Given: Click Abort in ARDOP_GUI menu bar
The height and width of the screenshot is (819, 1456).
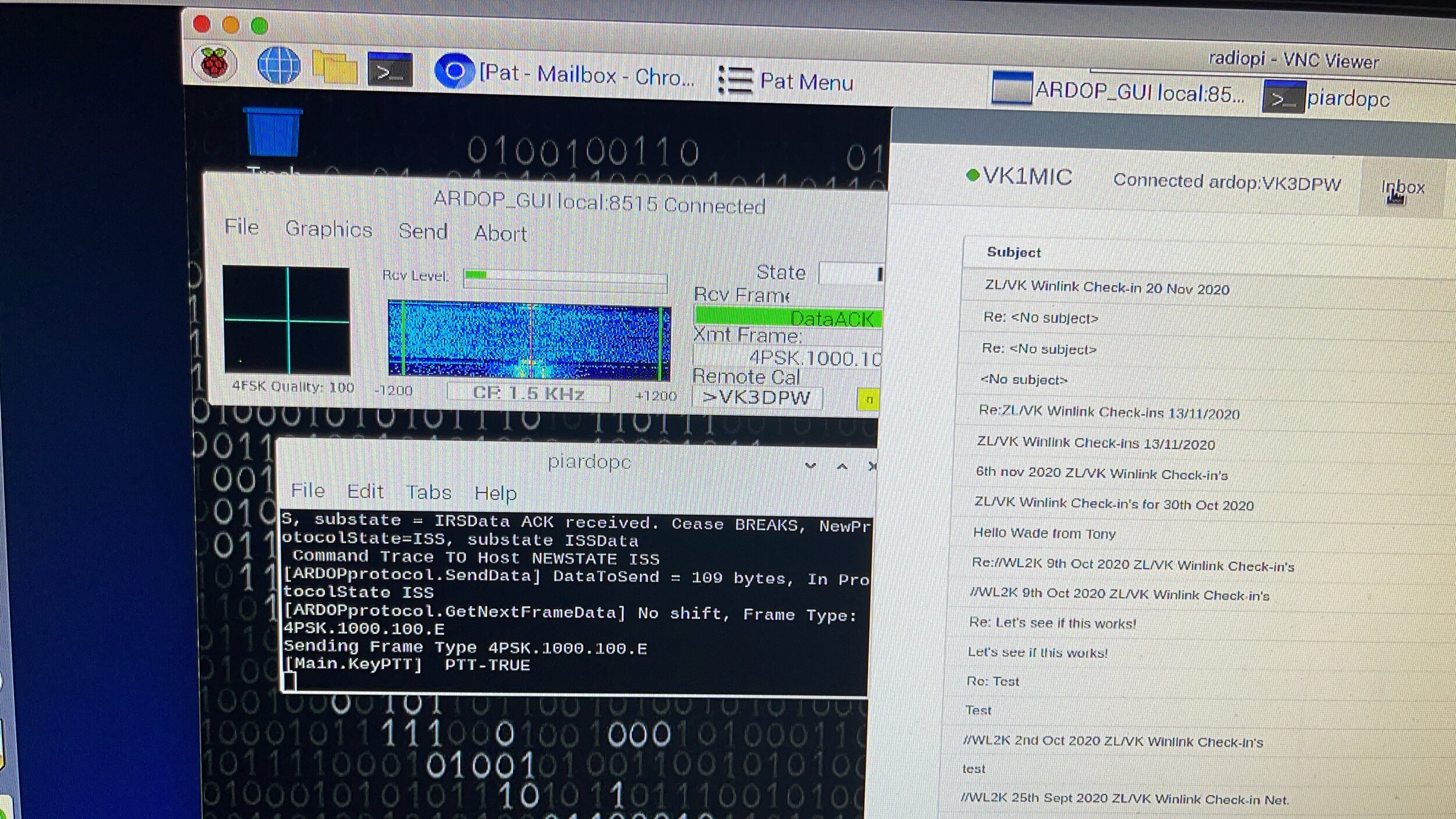Looking at the screenshot, I should coord(500,234).
